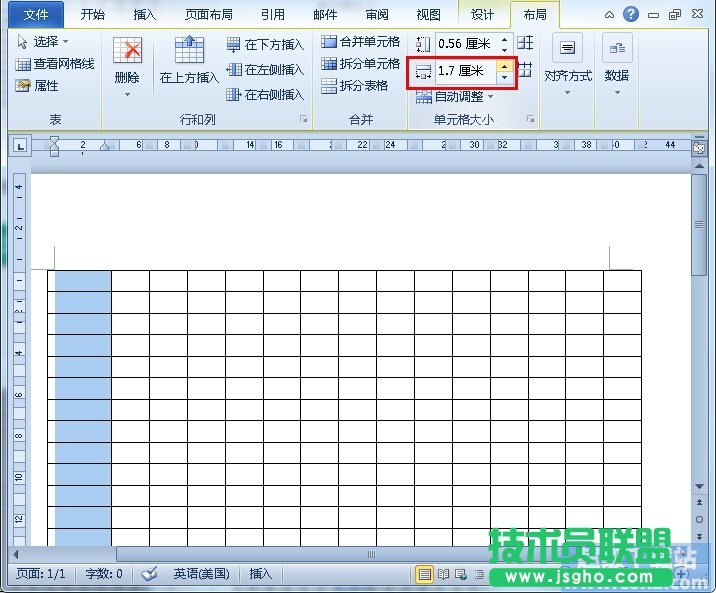Insert row below with 在下方插入
This screenshot has width=716, height=593.
(264, 45)
